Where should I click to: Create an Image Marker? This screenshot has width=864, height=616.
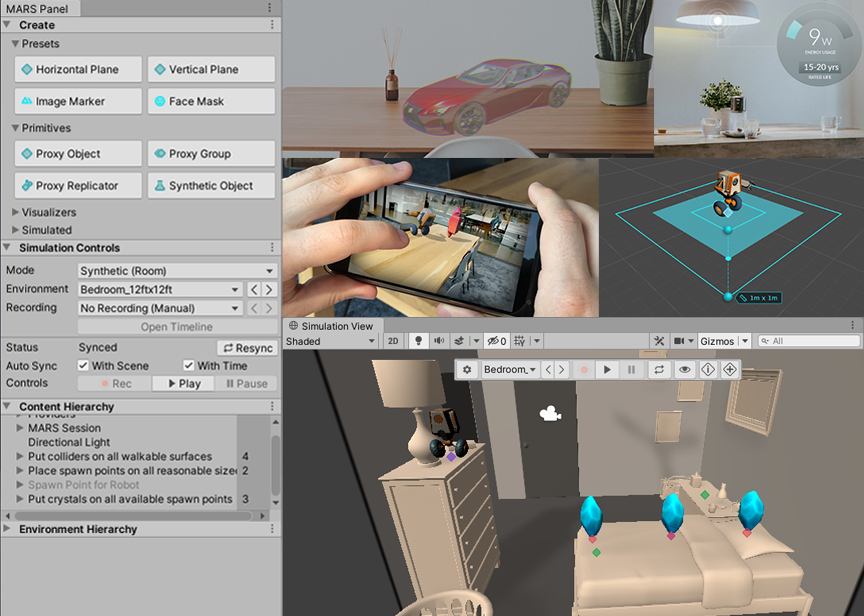tap(77, 101)
